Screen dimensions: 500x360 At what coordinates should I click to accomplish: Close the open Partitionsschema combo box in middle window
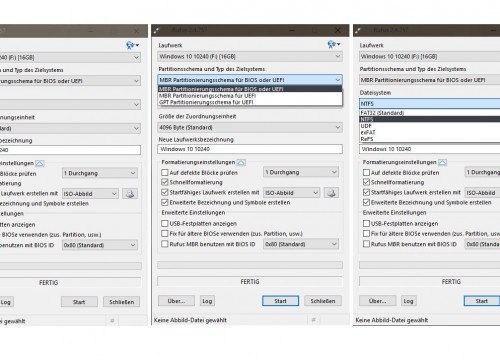250,80
